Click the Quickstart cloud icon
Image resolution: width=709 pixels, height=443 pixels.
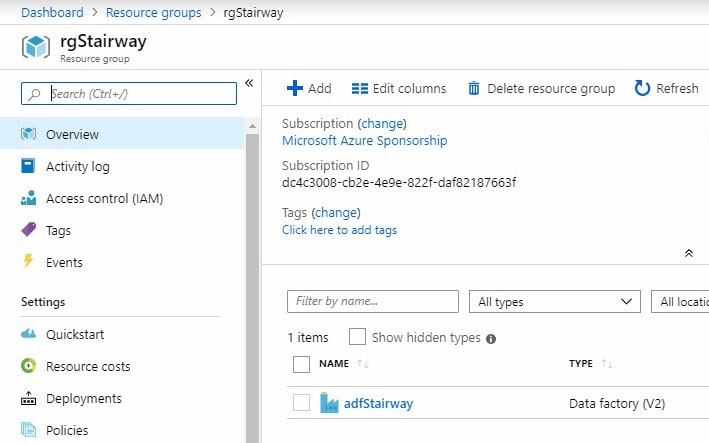28,334
